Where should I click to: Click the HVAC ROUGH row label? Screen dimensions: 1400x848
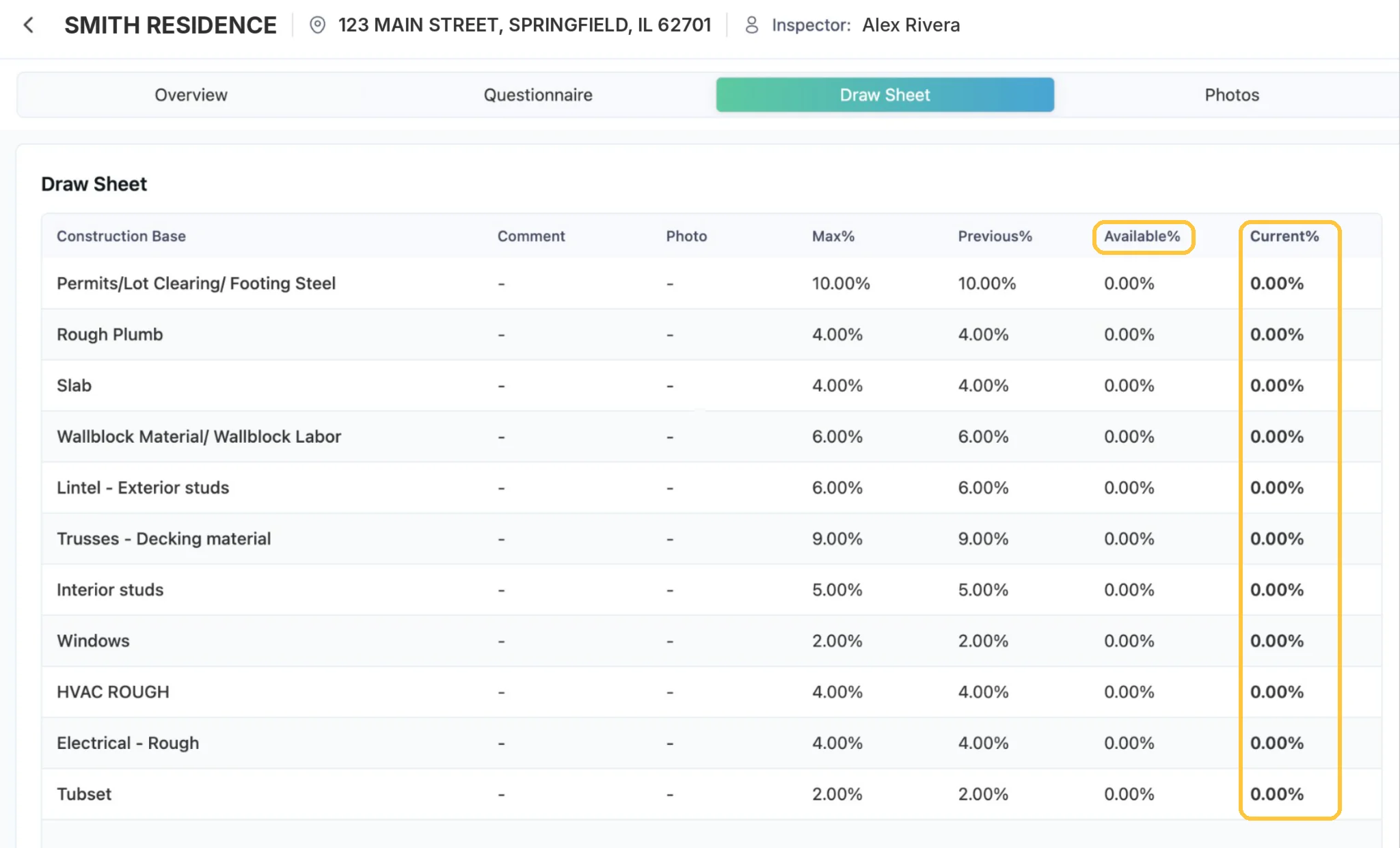tap(113, 692)
